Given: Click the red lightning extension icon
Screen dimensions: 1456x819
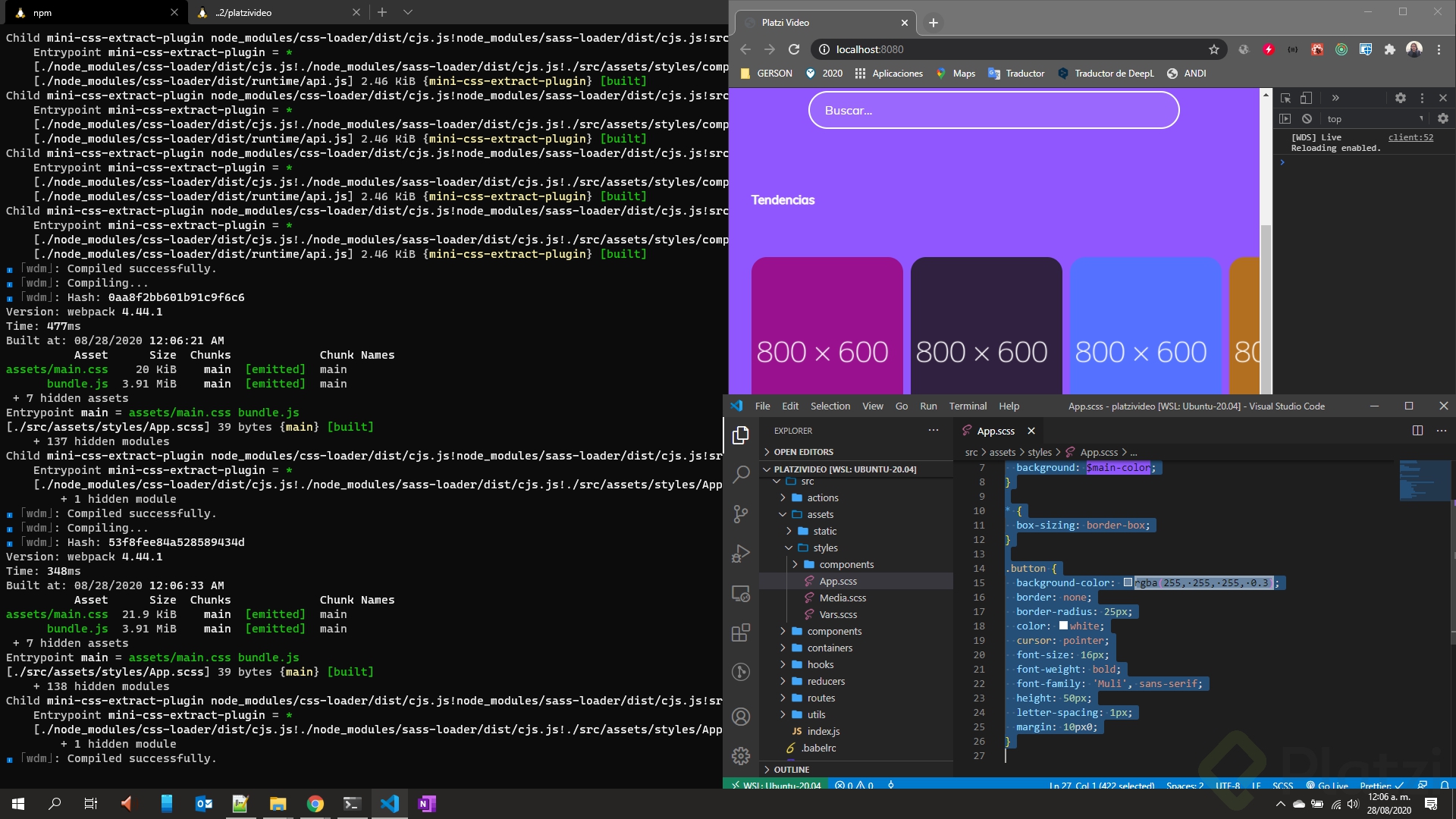Looking at the screenshot, I should pyautogui.click(x=1269, y=49).
